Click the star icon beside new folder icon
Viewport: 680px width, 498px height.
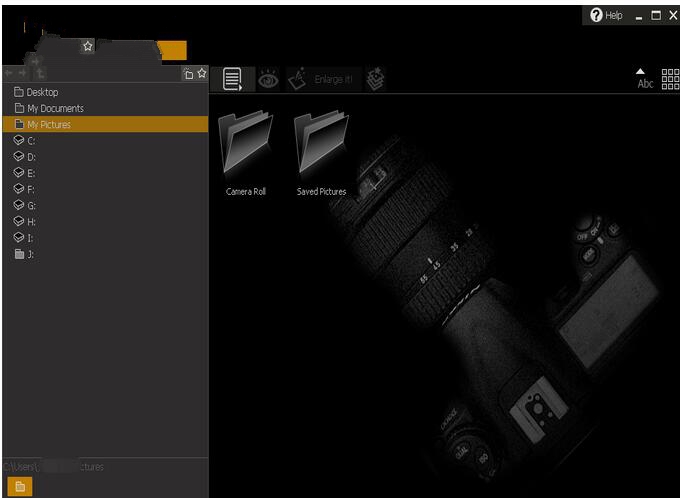point(202,73)
